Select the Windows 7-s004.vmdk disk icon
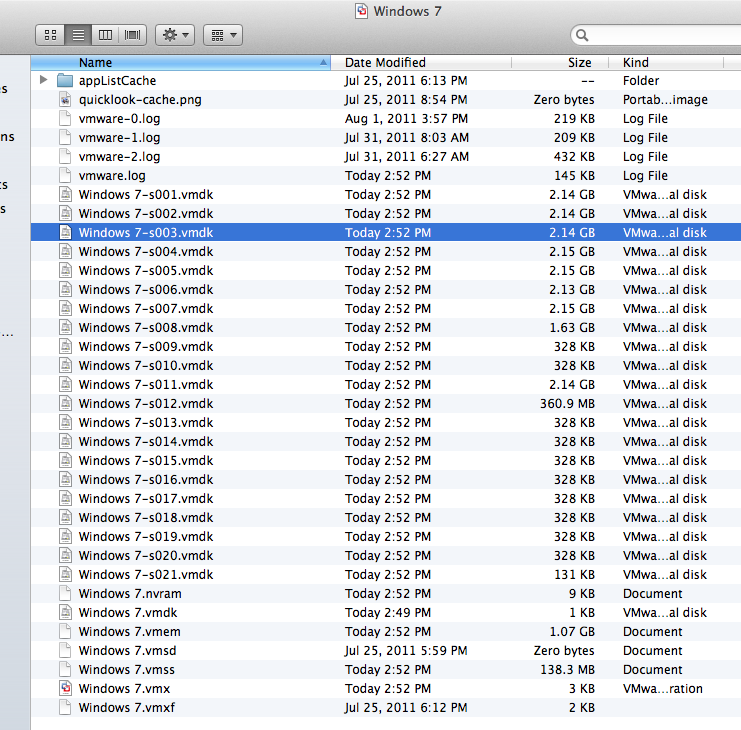The height and width of the screenshot is (730, 741). click(65, 251)
